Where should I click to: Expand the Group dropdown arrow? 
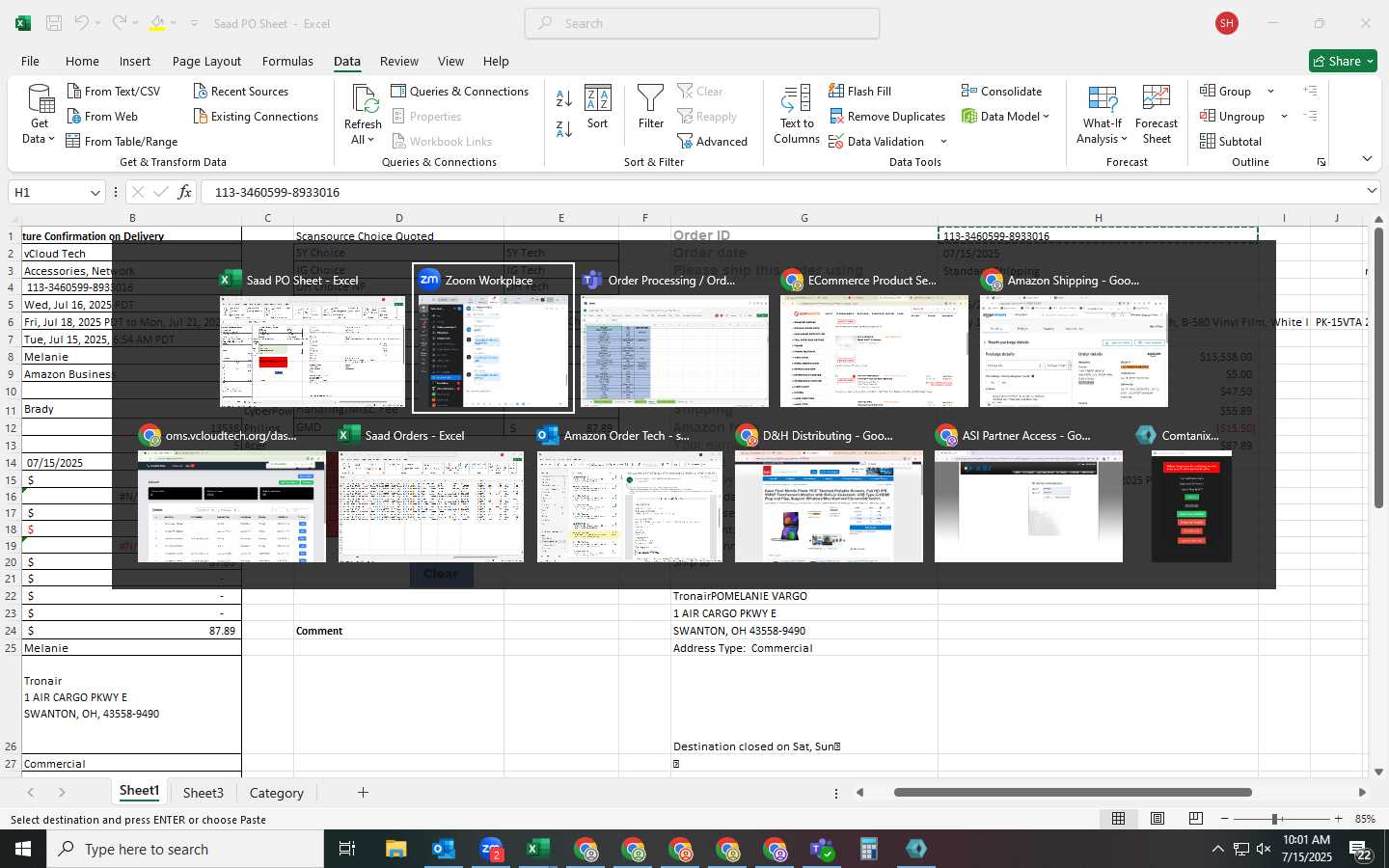[1270, 92]
